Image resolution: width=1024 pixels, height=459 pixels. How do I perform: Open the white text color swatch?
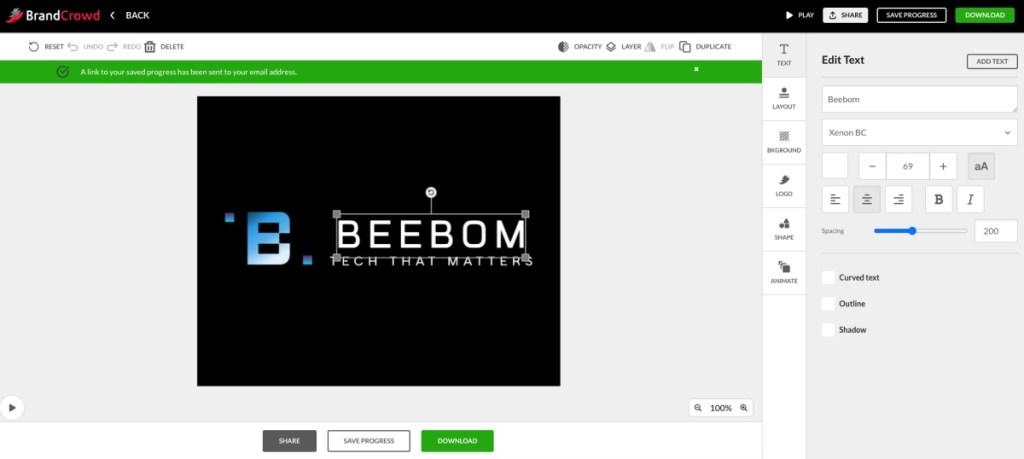coord(835,166)
